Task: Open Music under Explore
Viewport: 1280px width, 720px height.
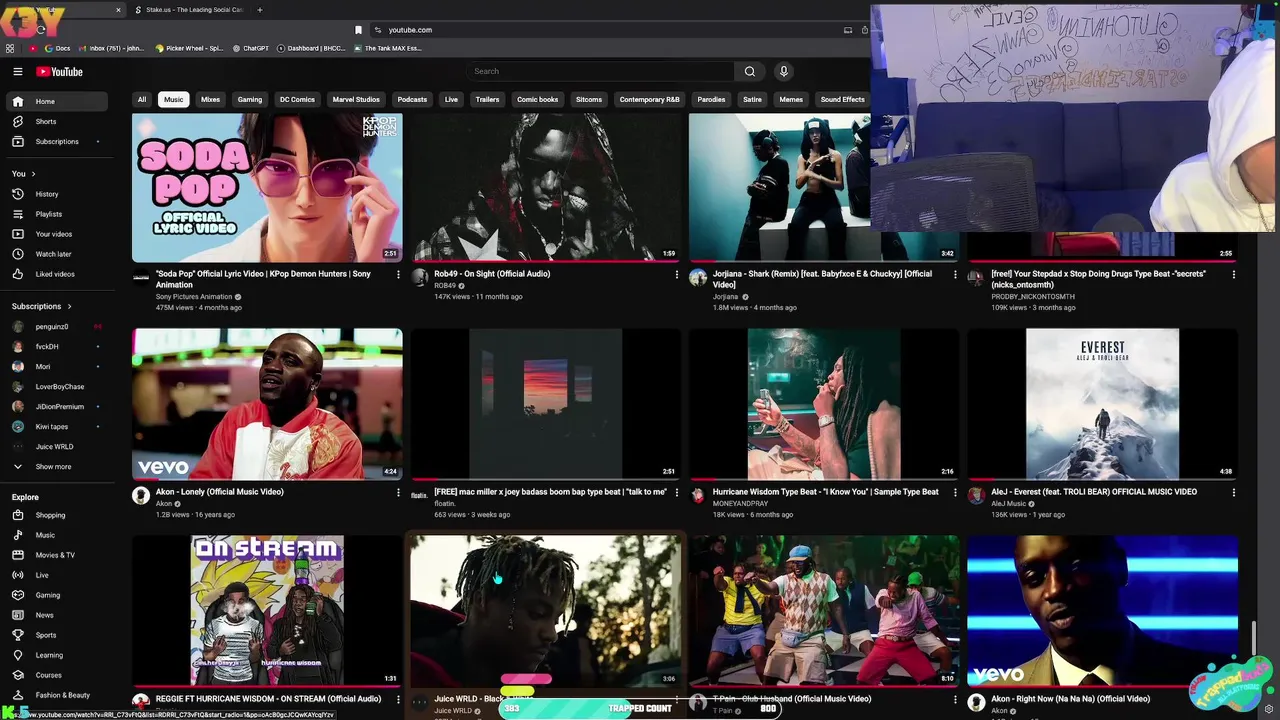Action: 55,535
